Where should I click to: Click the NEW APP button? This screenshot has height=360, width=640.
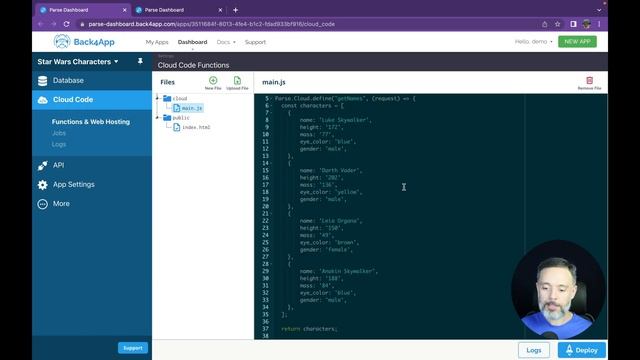pyautogui.click(x=577, y=42)
